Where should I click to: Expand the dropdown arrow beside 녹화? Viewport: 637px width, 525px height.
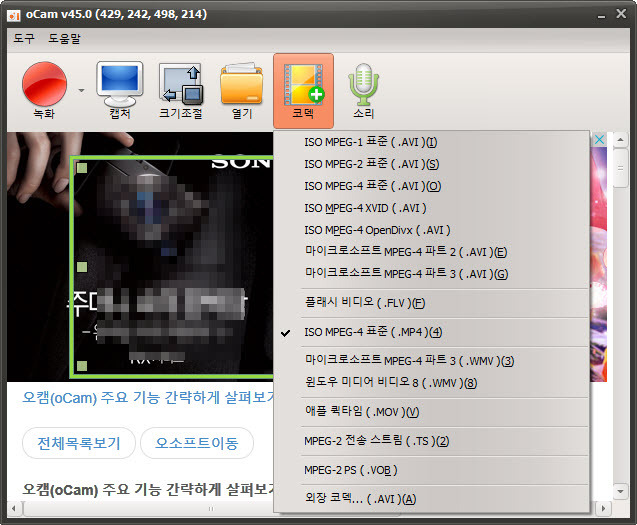point(81,91)
